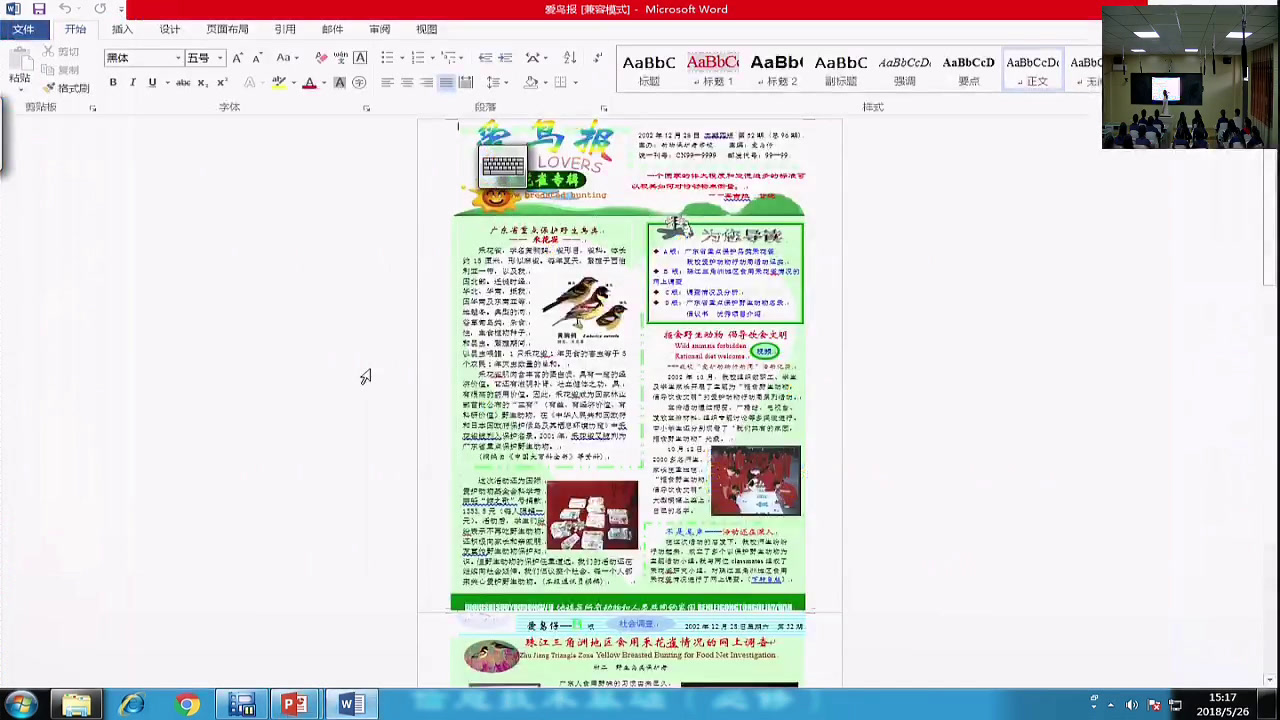This screenshot has height=720, width=1280.
Task: Increase the paragraph indent
Action: 505,58
